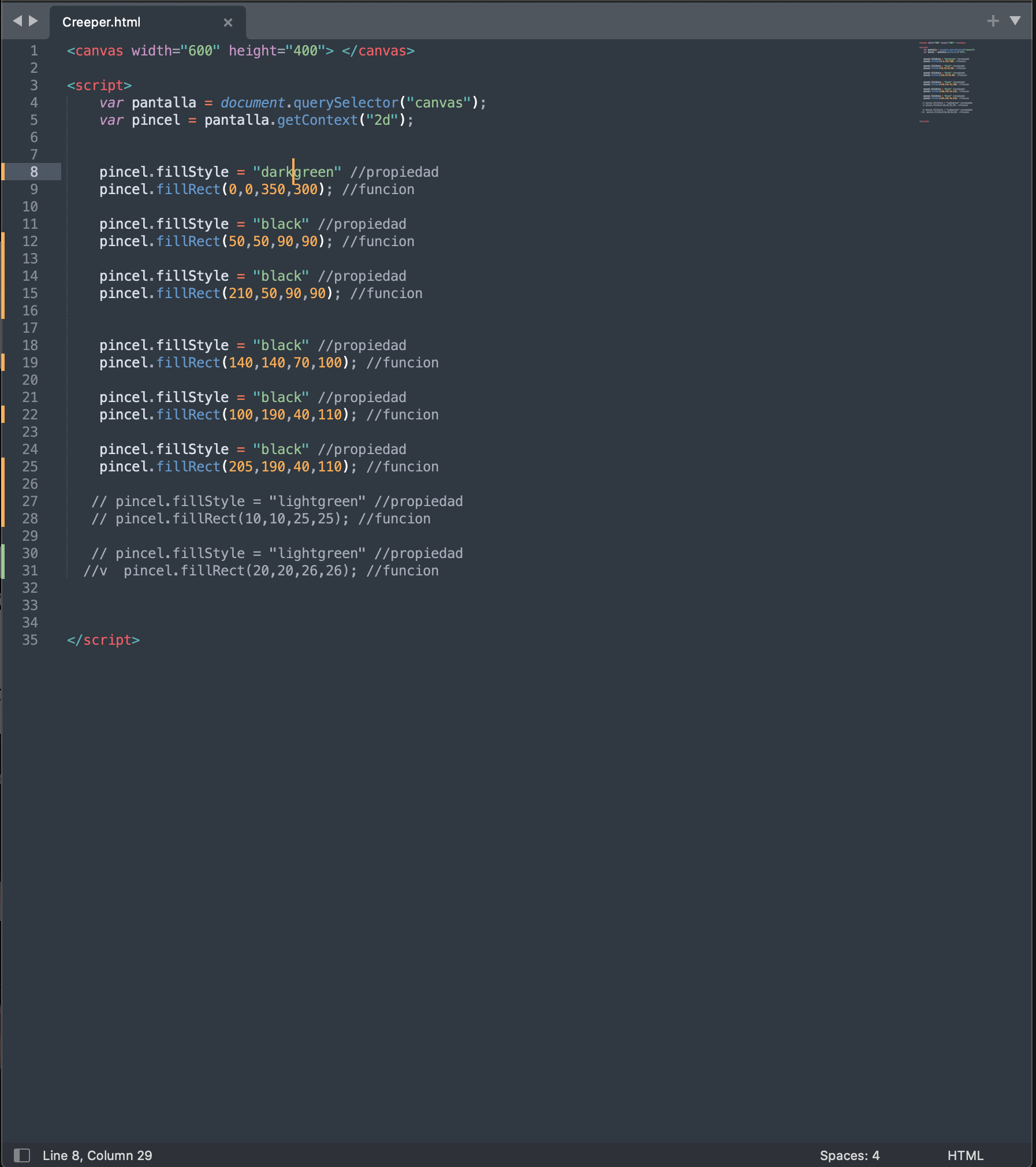Click fillRect(50,50,90,90) on line 12
Viewport: 1036px width, 1167px height.
coord(241,241)
